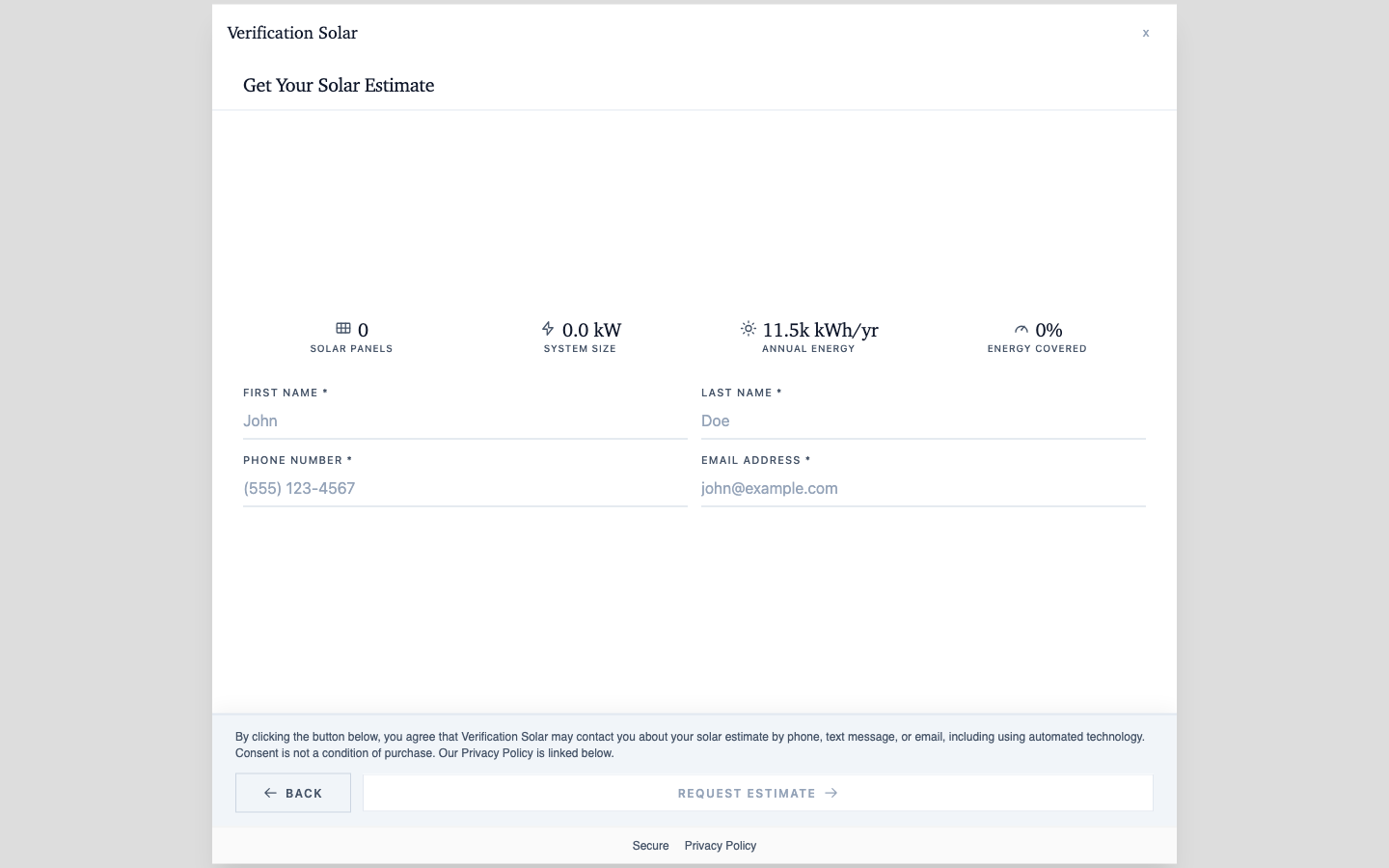Click the annual energy sun icon

click(749, 329)
